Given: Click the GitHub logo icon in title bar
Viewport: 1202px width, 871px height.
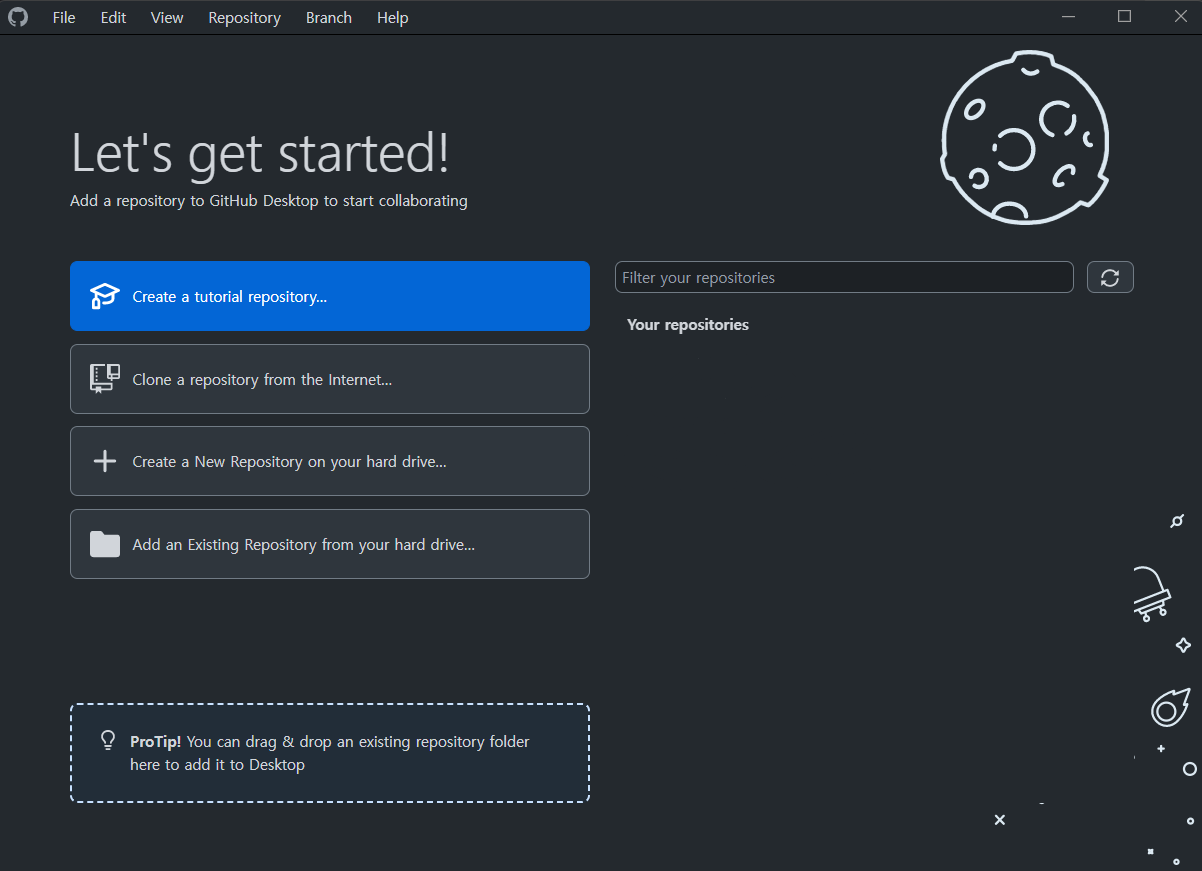Looking at the screenshot, I should pyautogui.click(x=18, y=17).
